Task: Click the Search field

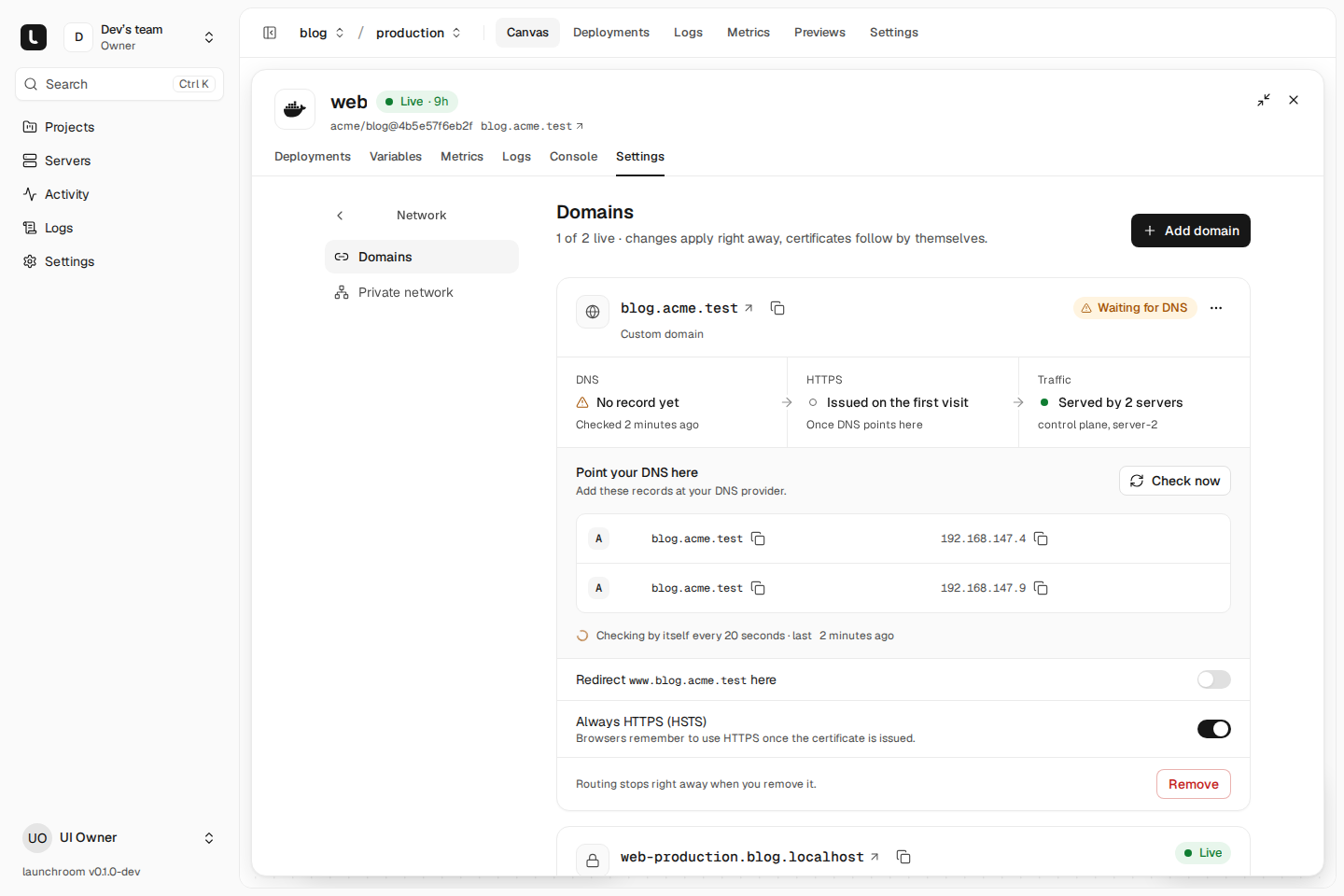Action: (x=119, y=84)
